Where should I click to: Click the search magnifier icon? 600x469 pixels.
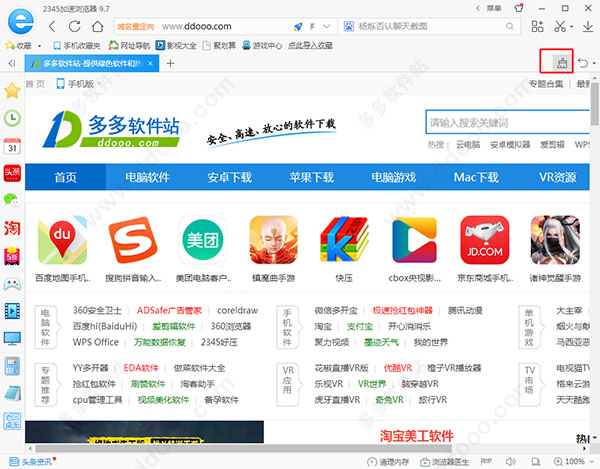(510, 26)
